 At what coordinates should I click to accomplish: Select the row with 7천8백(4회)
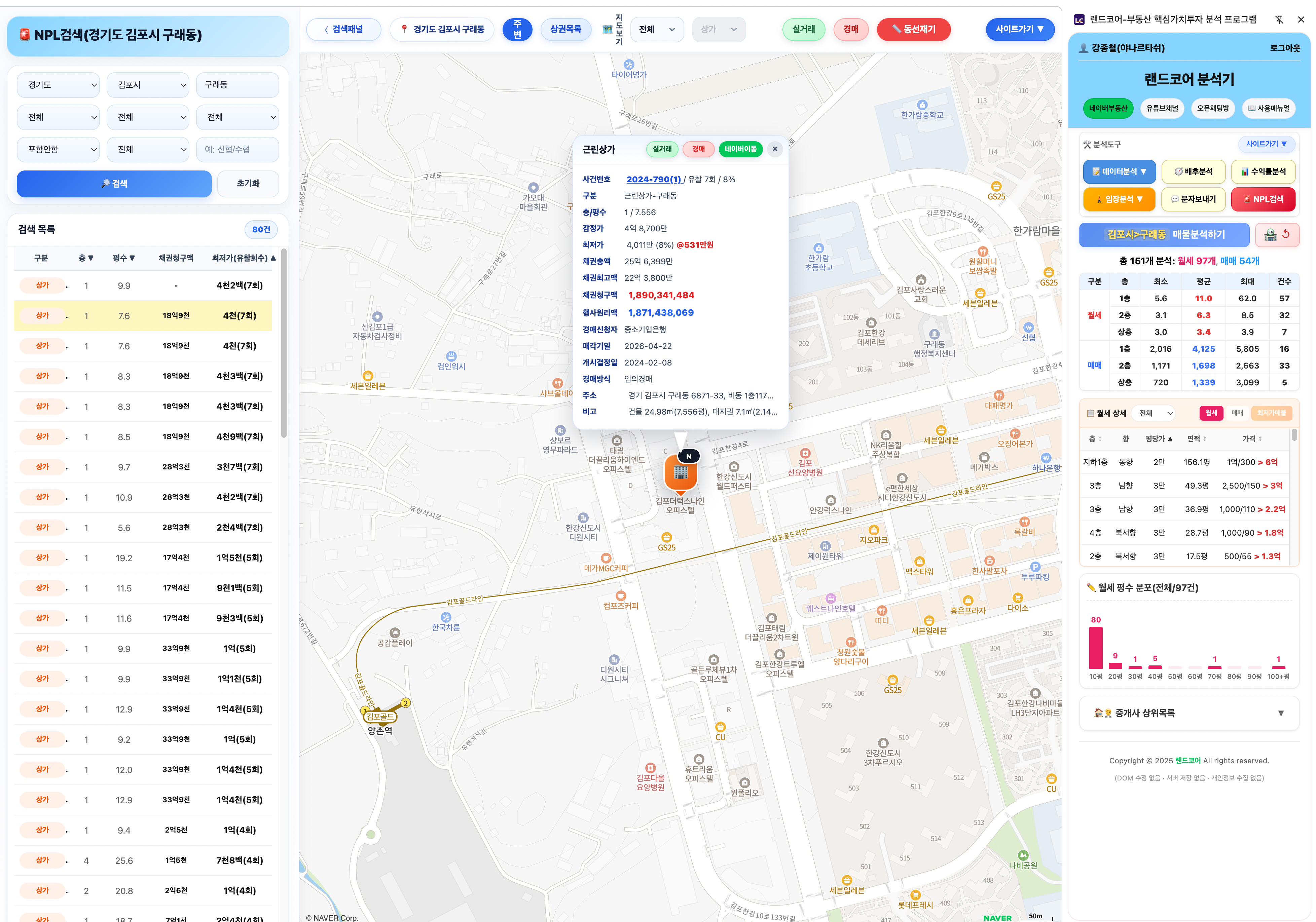pyautogui.click(x=143, y=861)
